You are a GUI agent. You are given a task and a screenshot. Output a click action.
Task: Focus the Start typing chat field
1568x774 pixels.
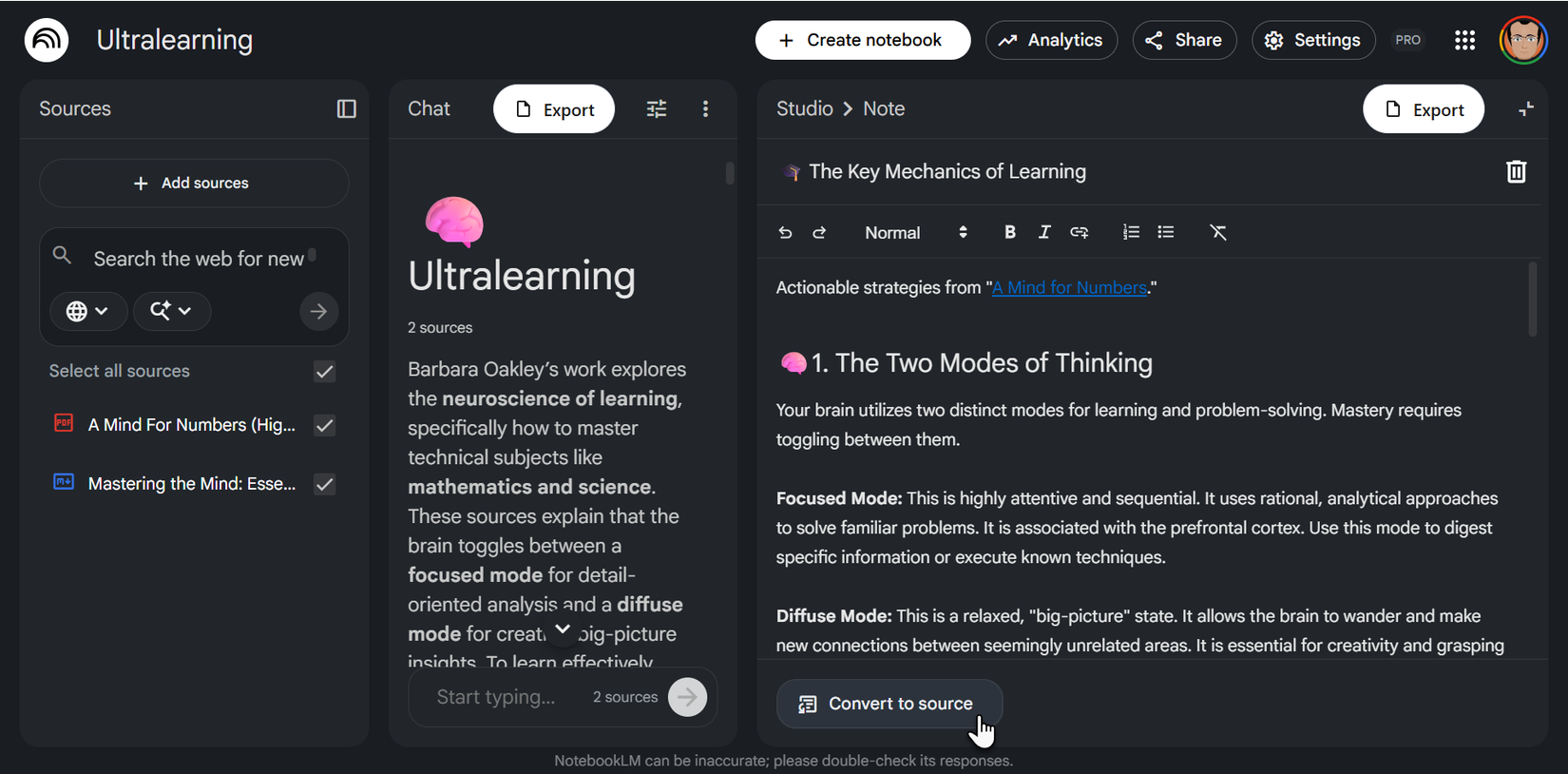pos(496,697)
